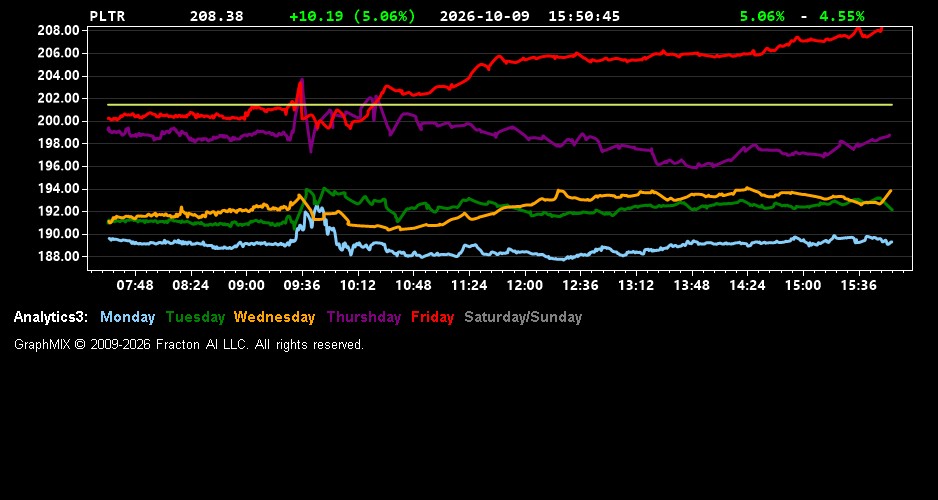Select the Thurshday legend entry
This screenshot has width=938, height=500.
click(x=364, y=317)
